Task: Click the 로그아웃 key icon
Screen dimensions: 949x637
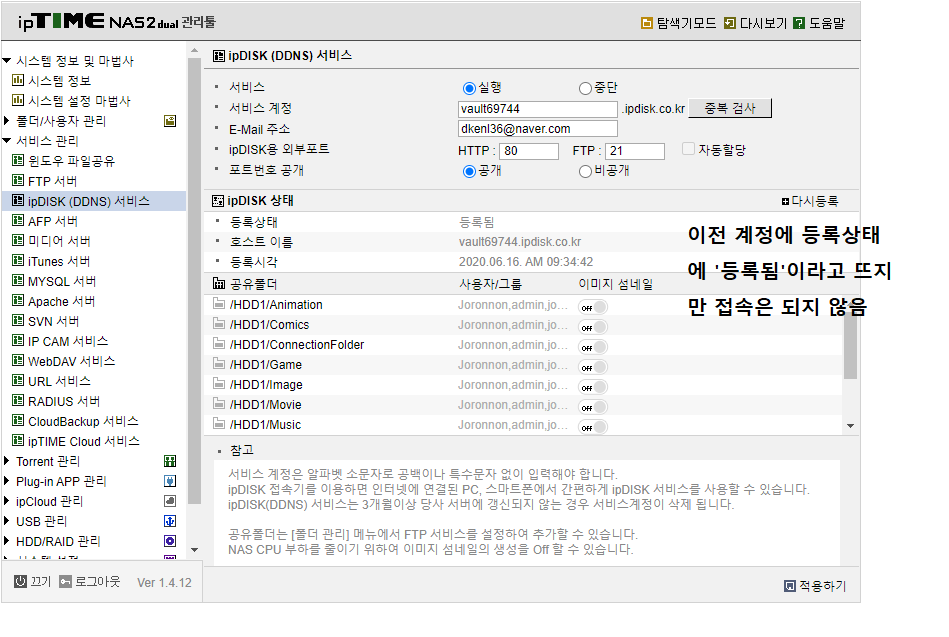Action: click(65, 581)
